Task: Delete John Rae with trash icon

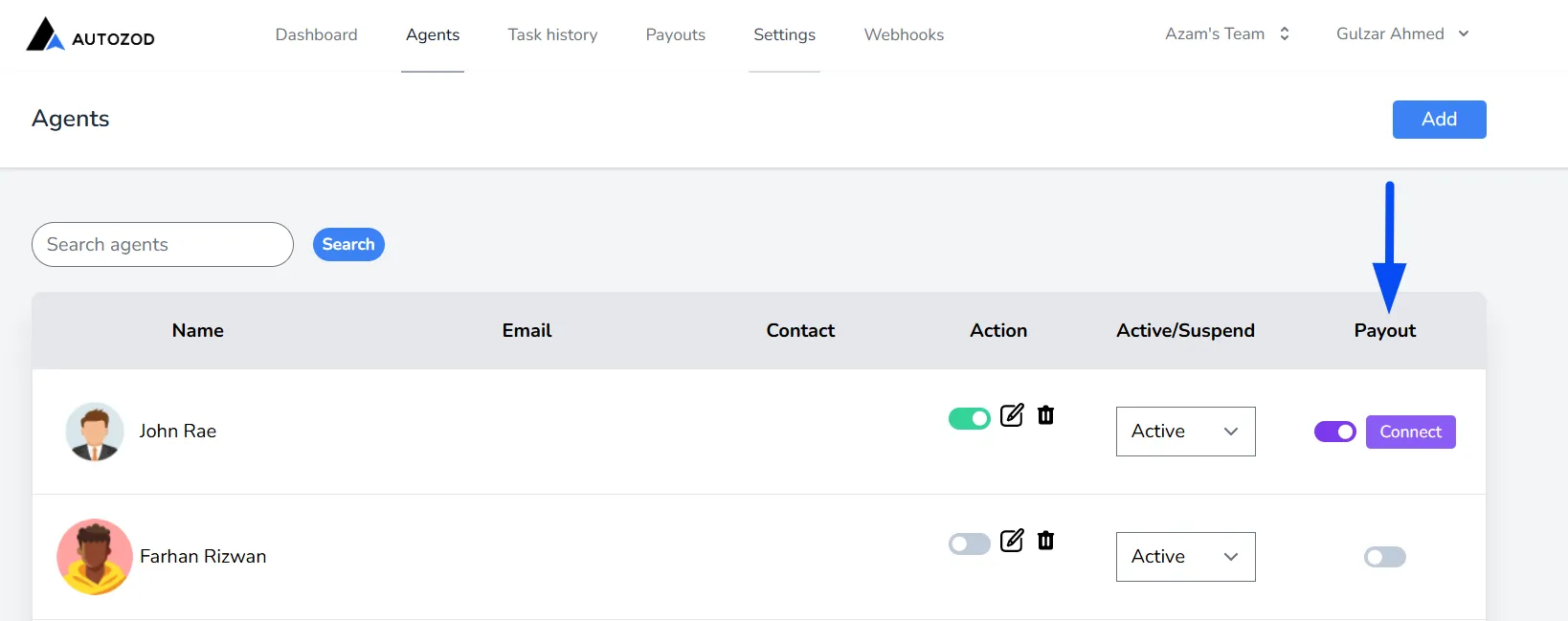Action: 1045,415
